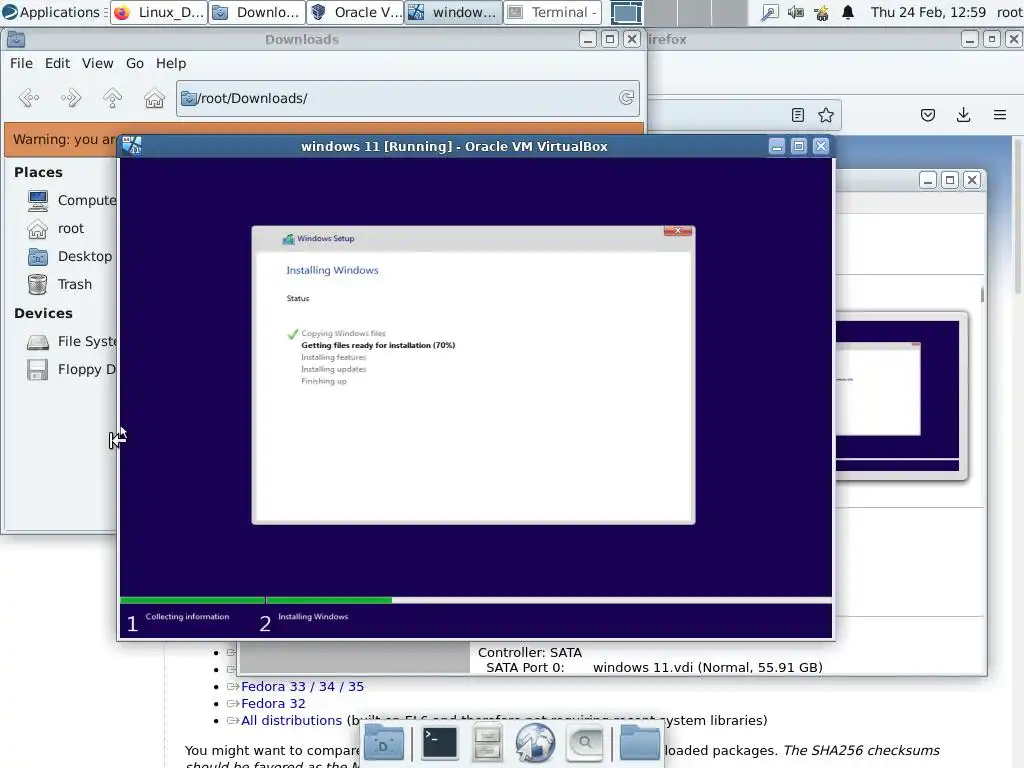Click the VirtualBox Manager details scrollbar
1024x768 pixels.
(982, 295)
